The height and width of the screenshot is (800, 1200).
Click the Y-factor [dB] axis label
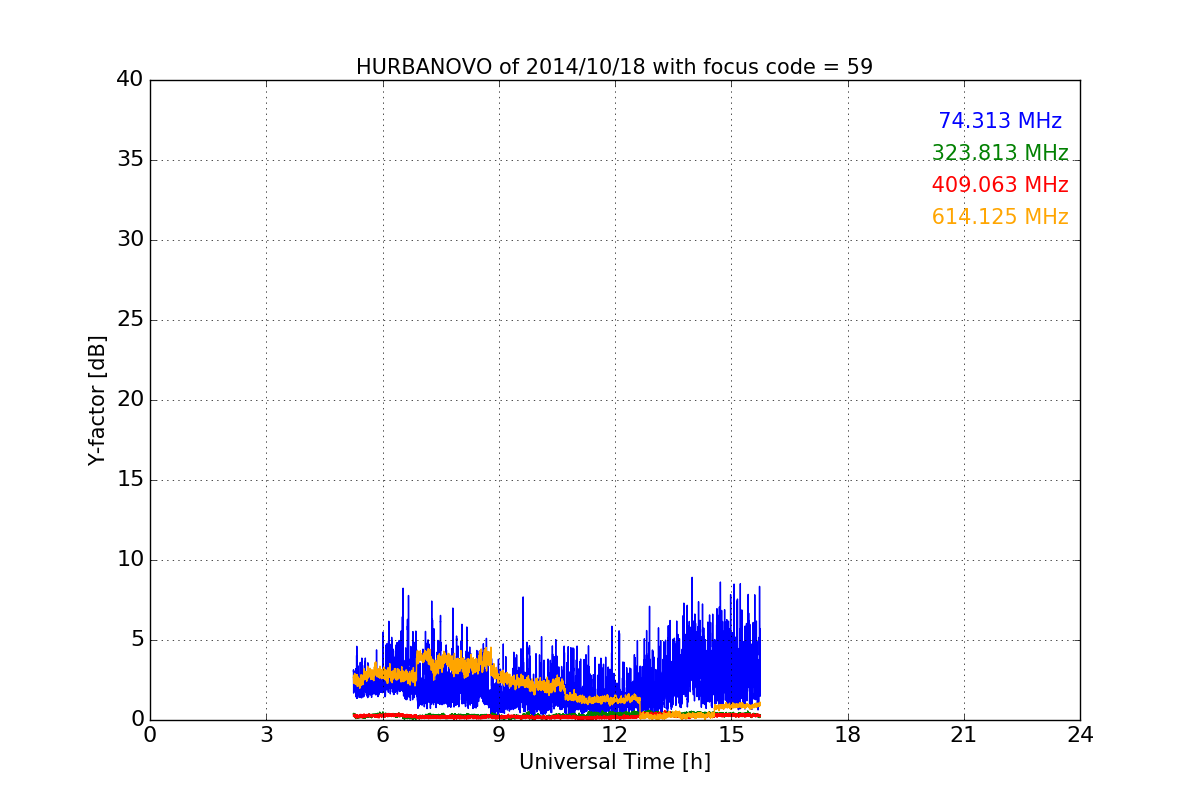[97, 400]
